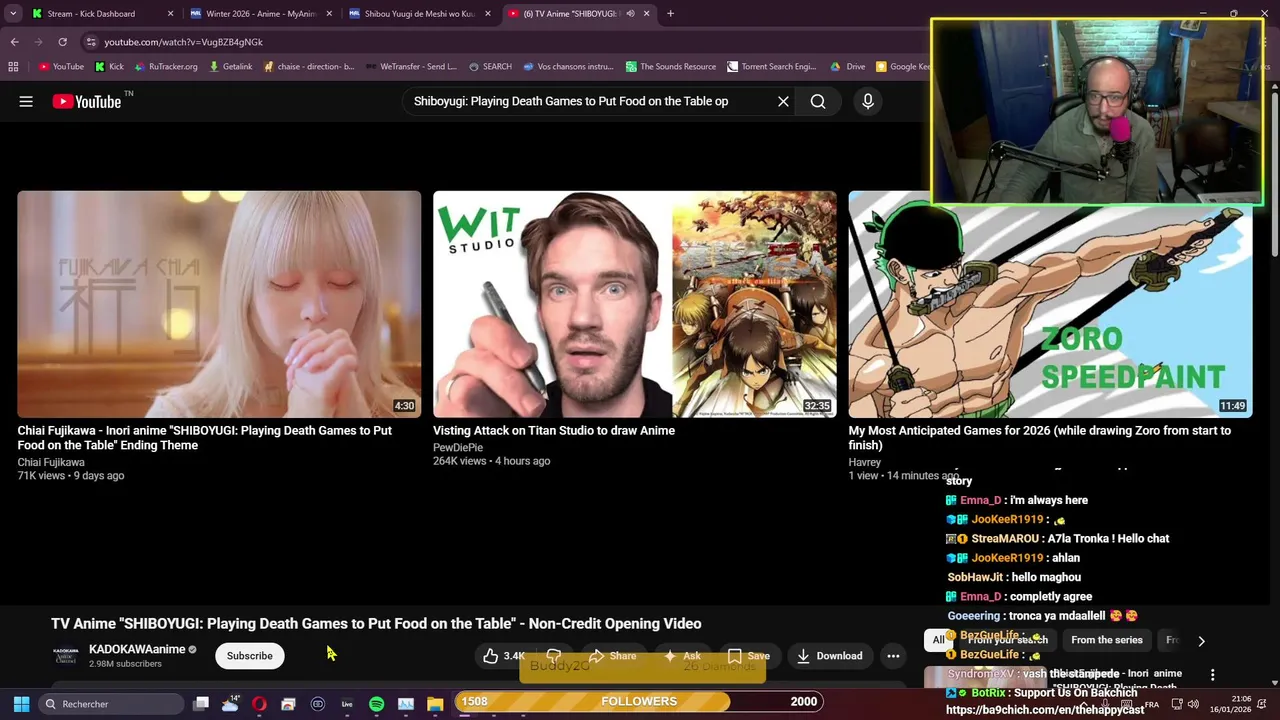Open the tab search chevron

(x=14, y=14)
